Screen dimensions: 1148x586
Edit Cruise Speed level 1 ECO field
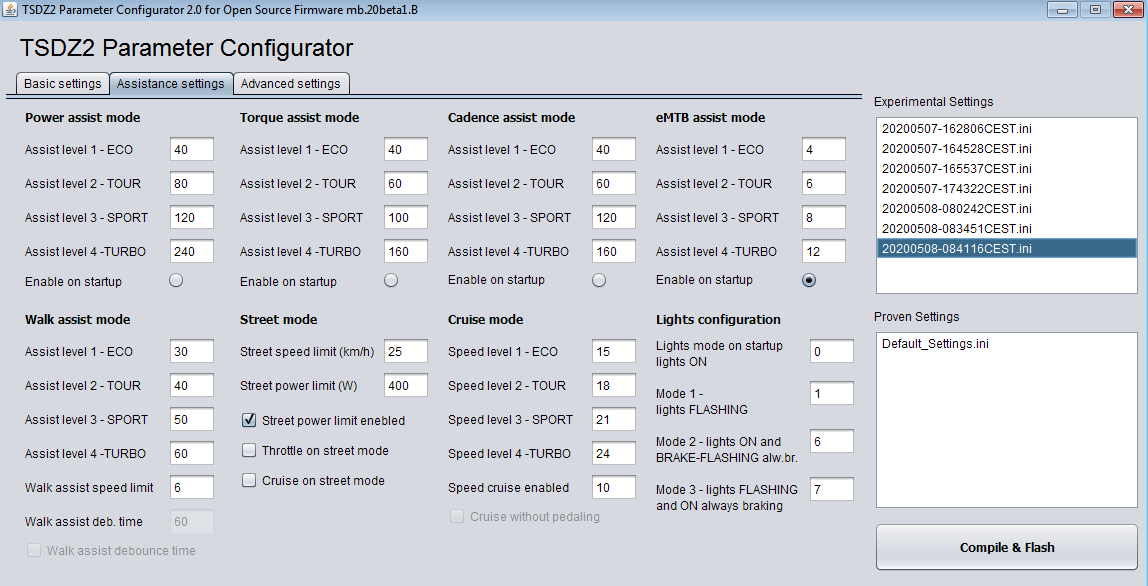[614, 352]
